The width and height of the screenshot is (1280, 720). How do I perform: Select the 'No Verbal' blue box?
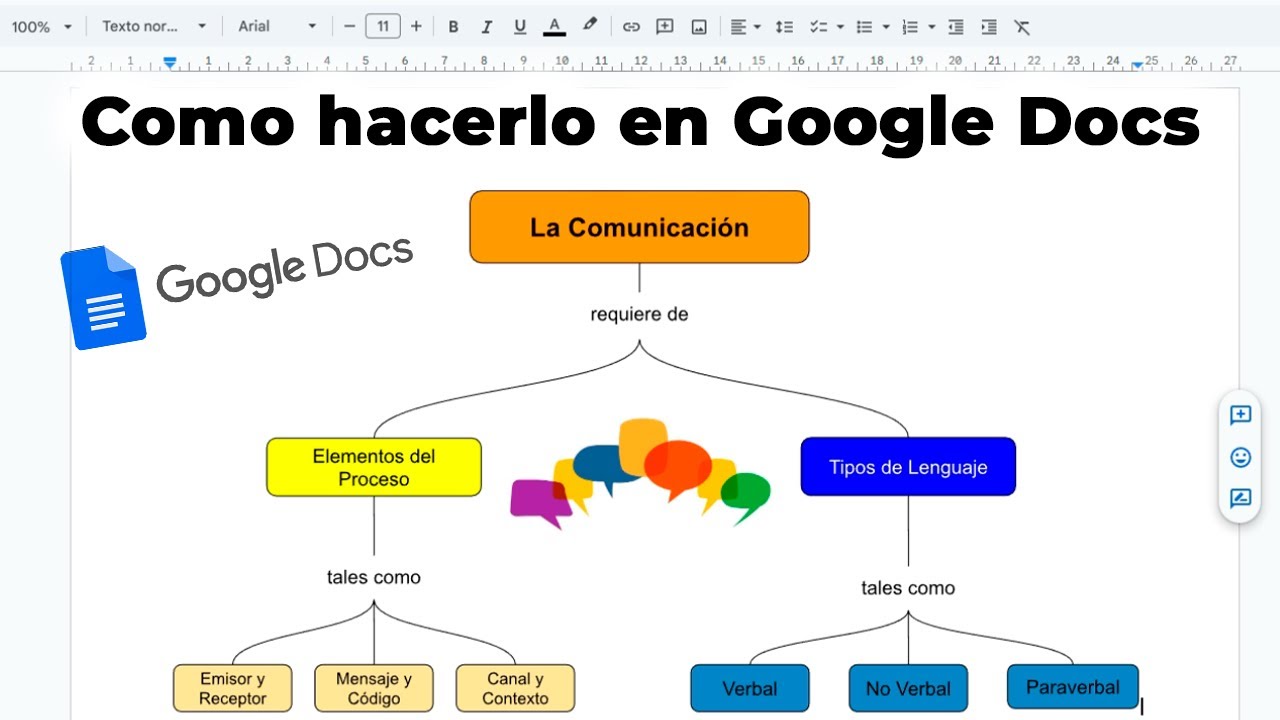pyautogui.click(x=908, y=688)
